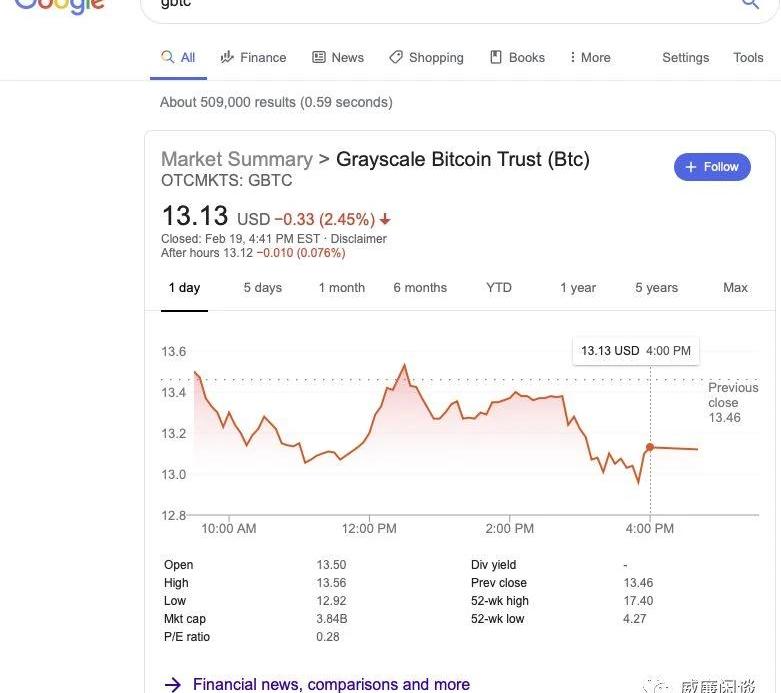The width and height of the screenshot is (781, 693).
Task: Show the 1 year chart
Action: point(578,287)
